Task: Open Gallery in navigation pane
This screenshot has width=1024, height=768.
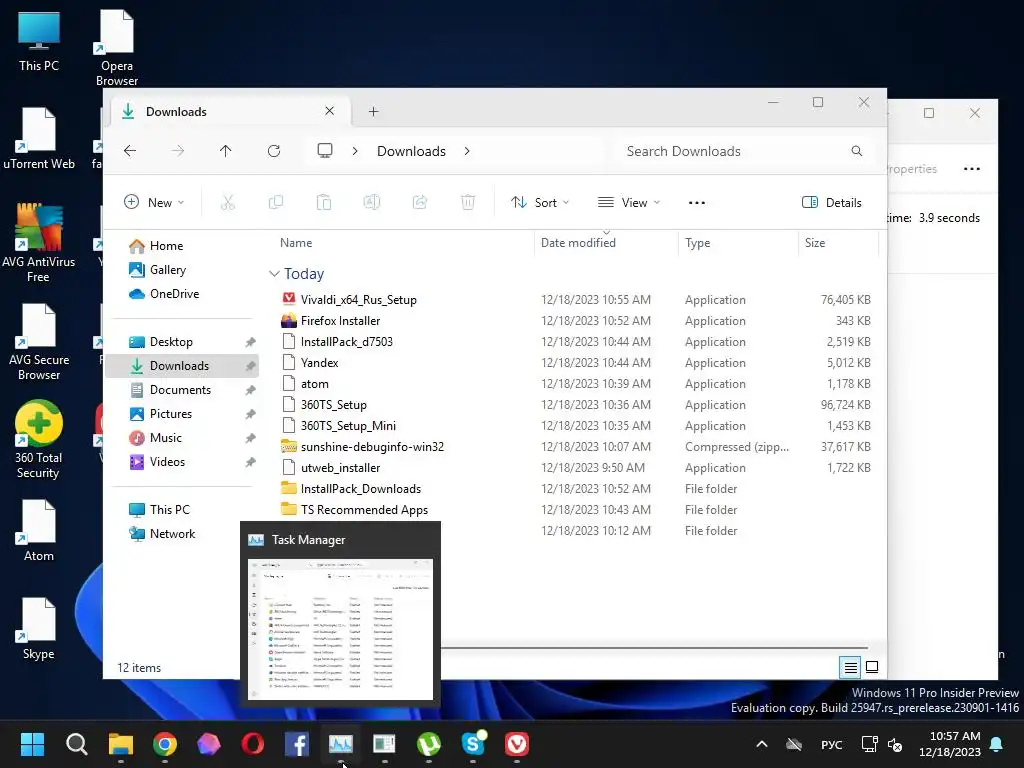Action: pyautogui.click(x=158, y=270)
